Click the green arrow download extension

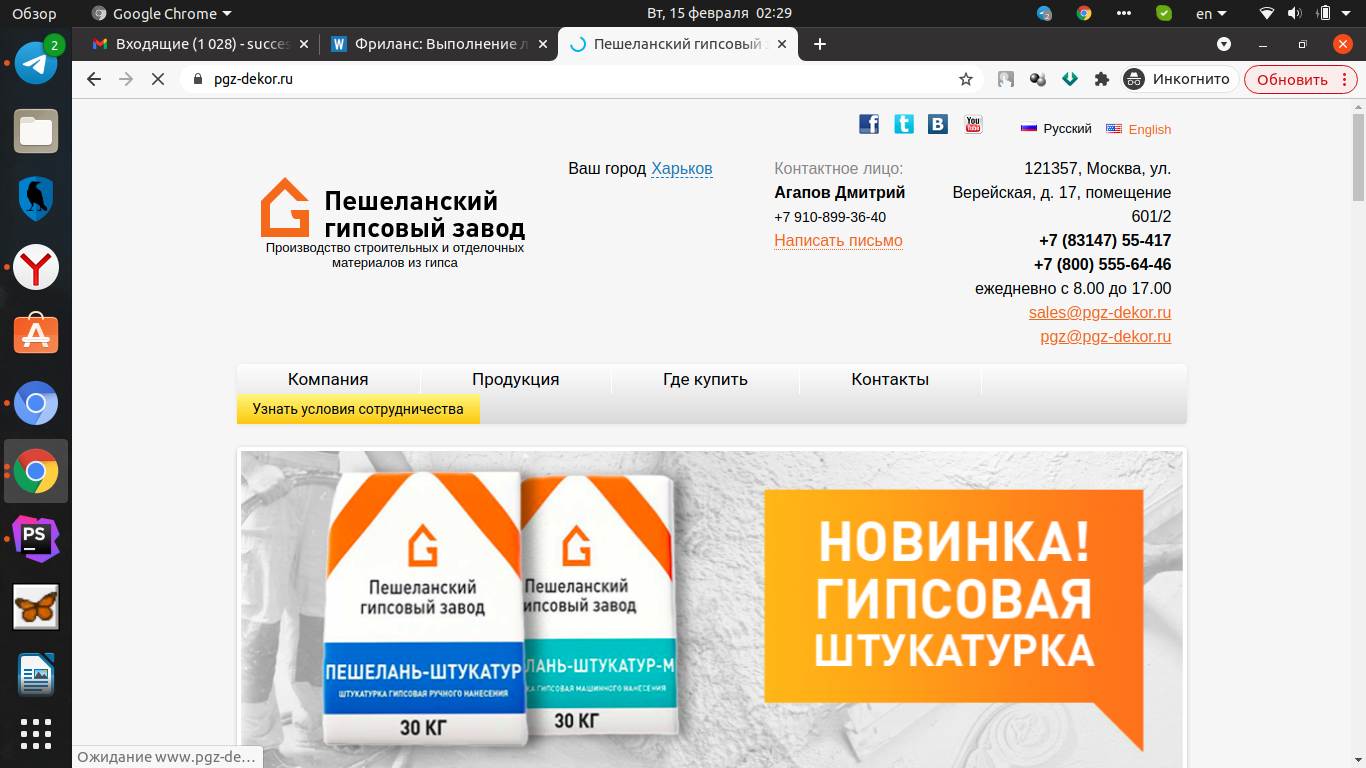(1070, 79)
